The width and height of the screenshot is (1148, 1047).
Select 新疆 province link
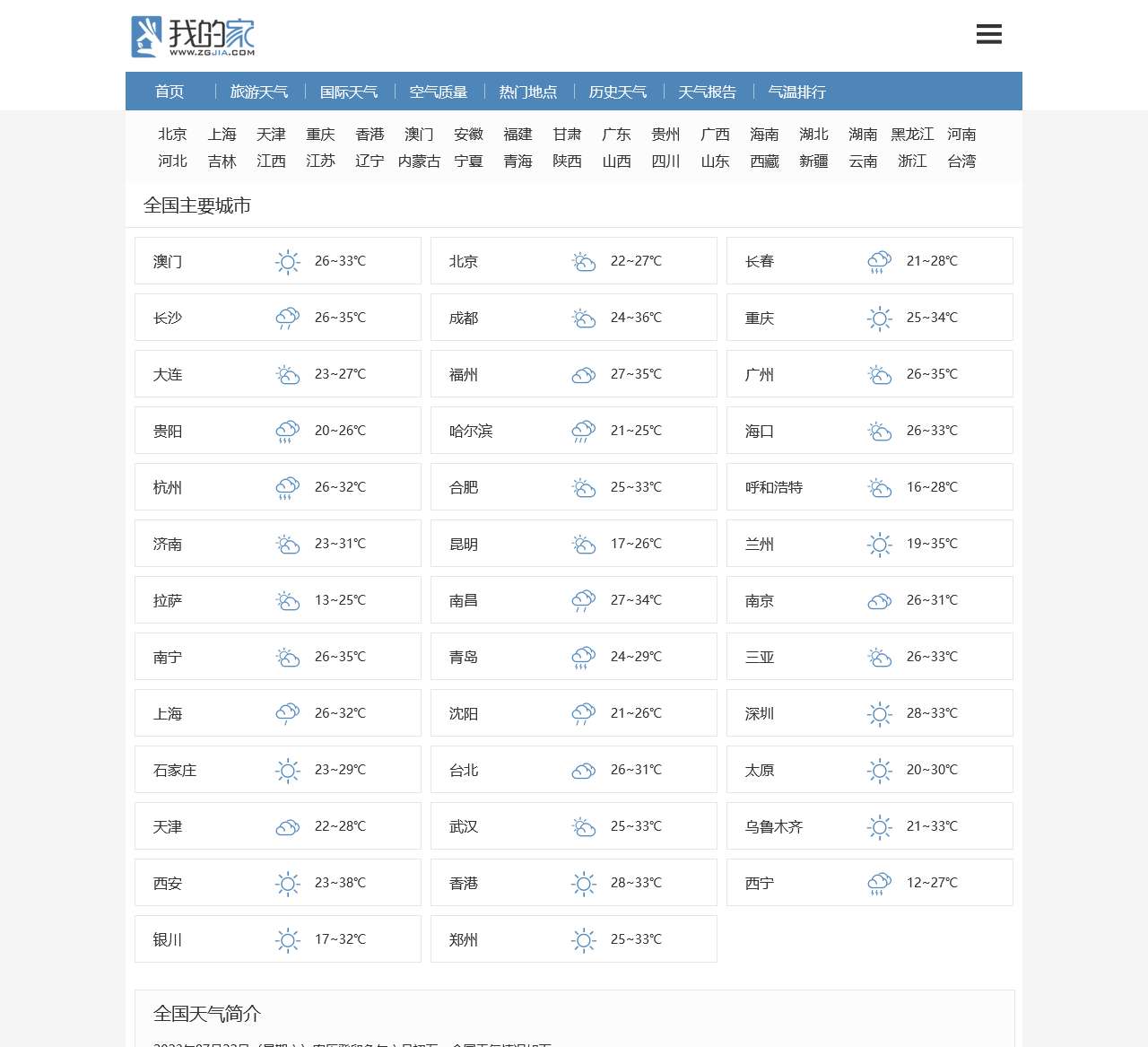point(813,161)
